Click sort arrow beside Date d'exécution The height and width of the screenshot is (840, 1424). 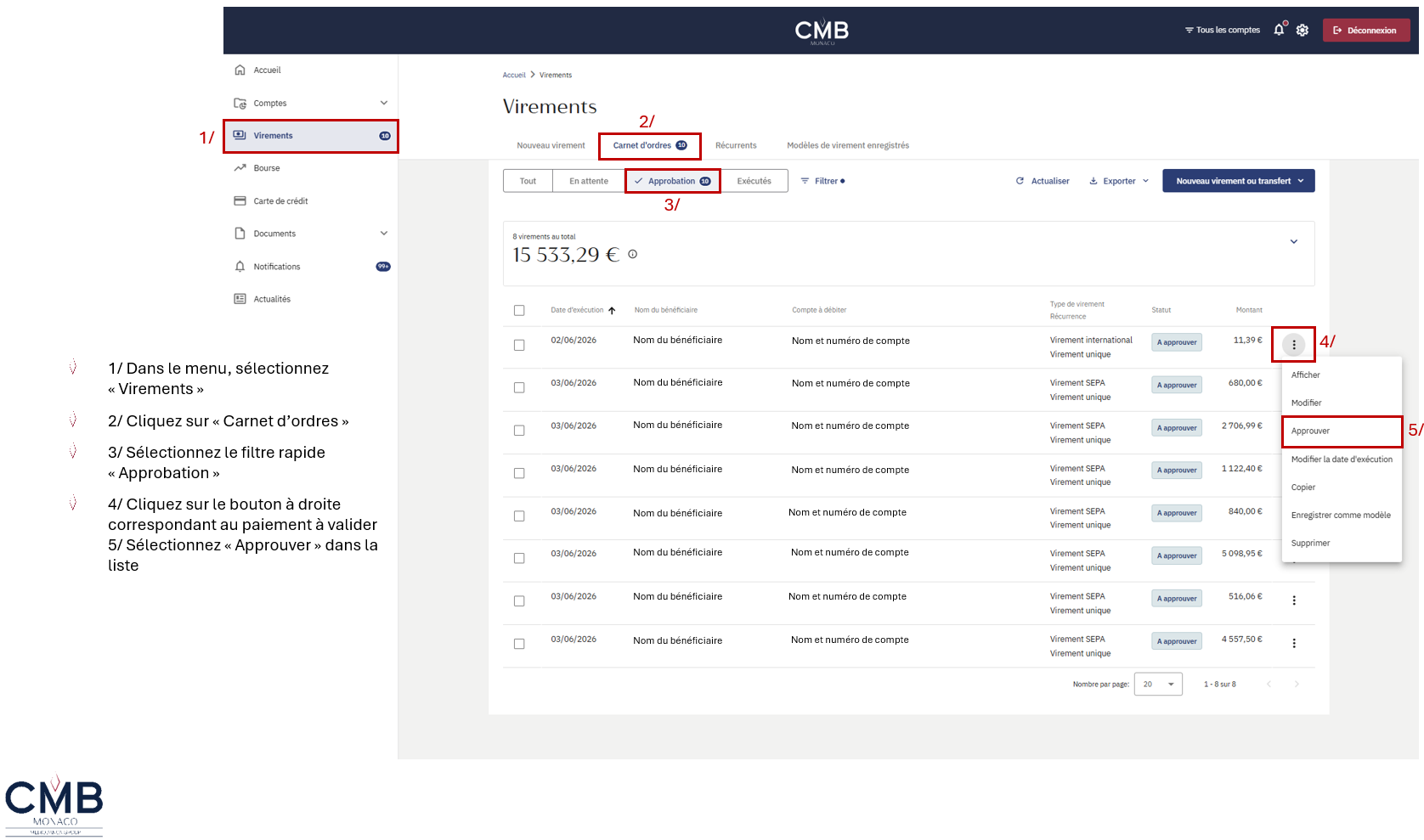[x=612, y=310]
